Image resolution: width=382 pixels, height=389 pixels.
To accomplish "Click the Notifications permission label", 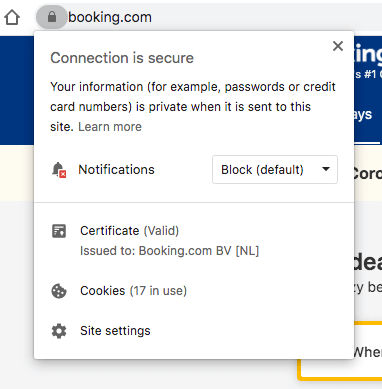I will (116, 170).
